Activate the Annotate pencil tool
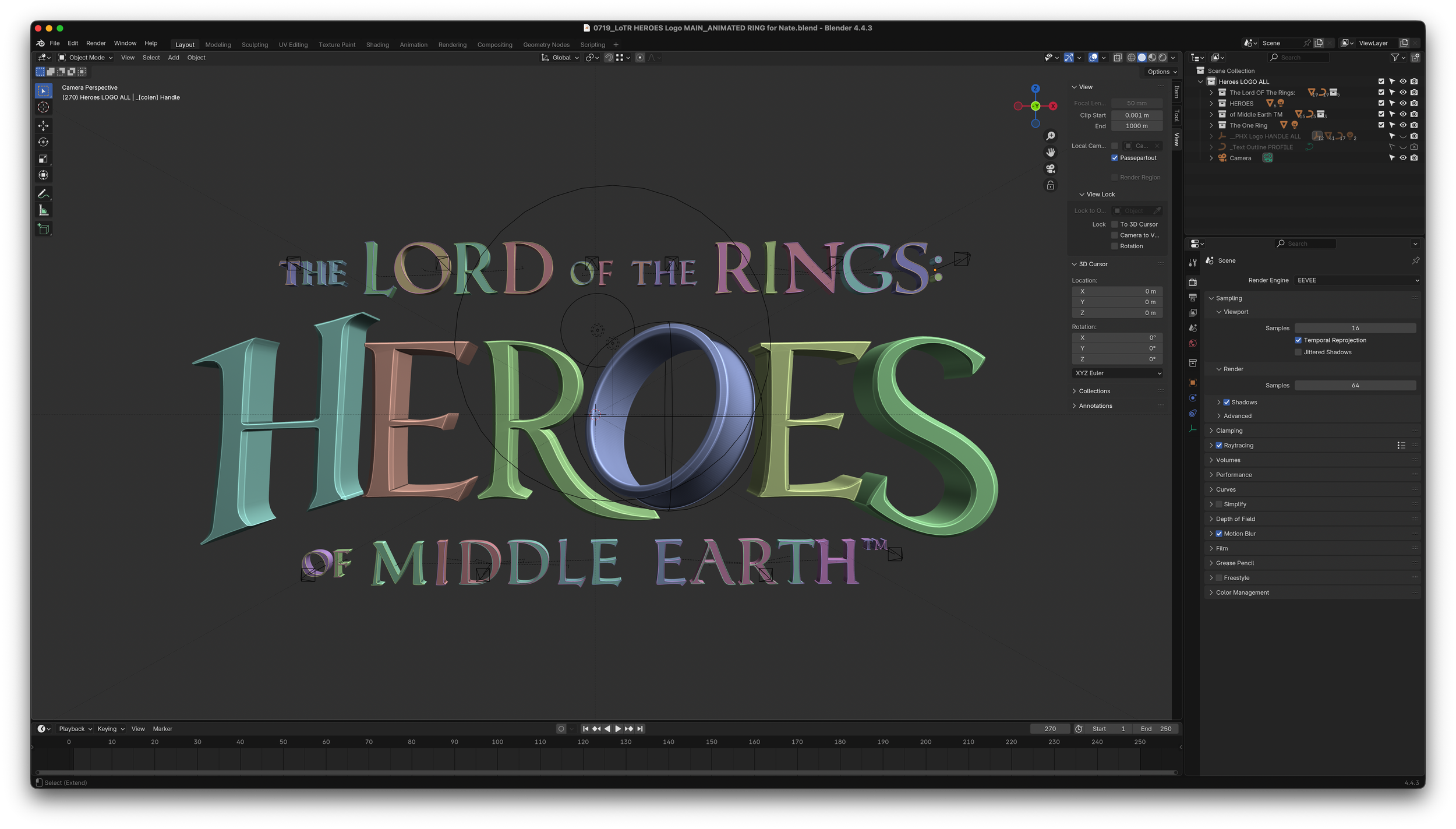This screenshot has width=1456, height=829. click(x=43, y=193)
